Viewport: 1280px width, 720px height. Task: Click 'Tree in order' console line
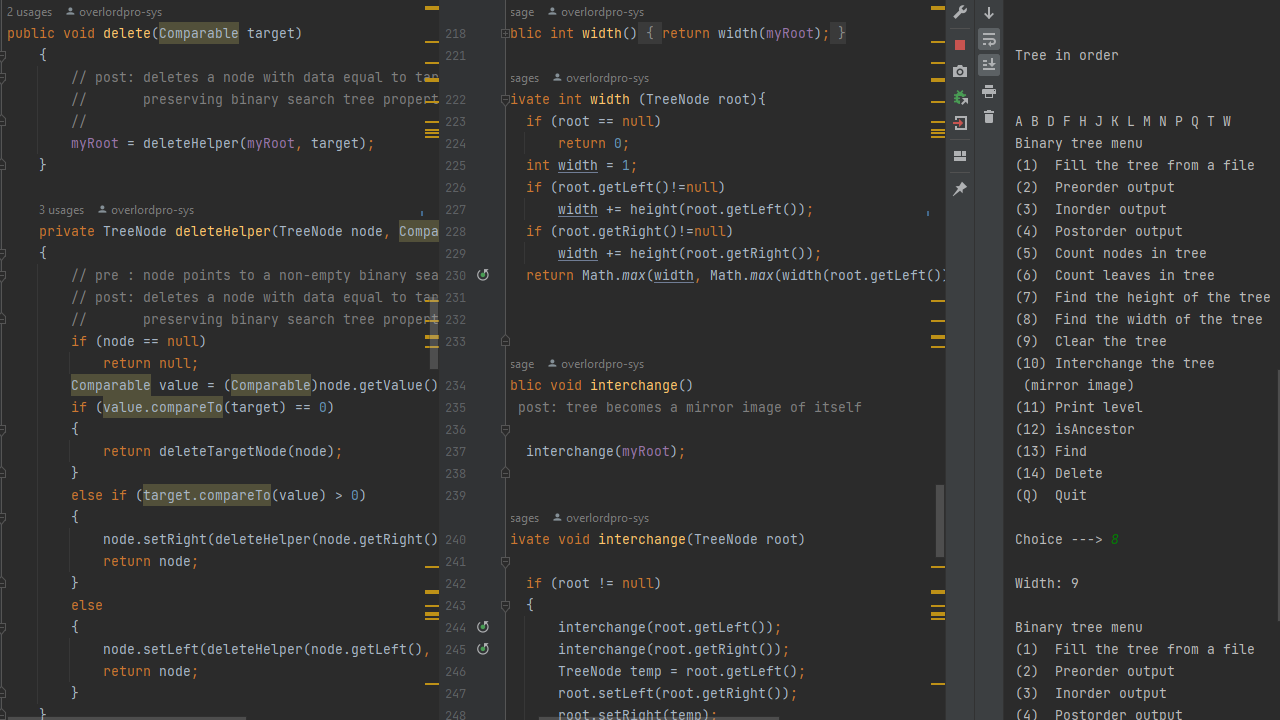pos(1067,55)
